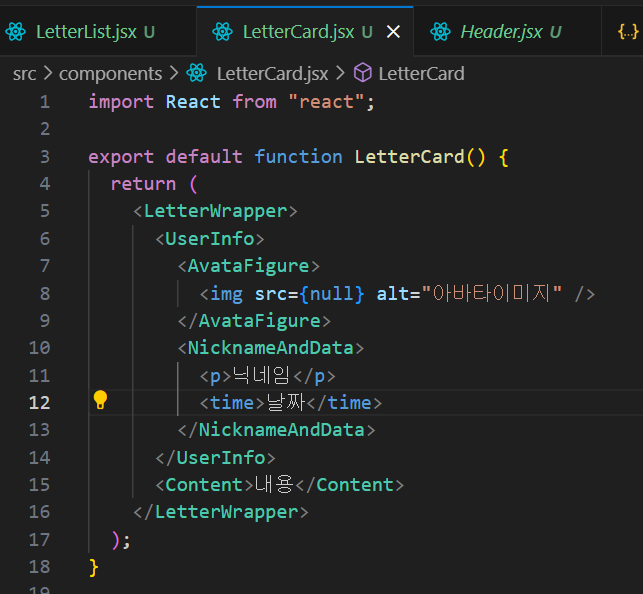The height and width of the screenshot is (594, 643).
Task: Click the LetterCard symbol breadcrumb
Action: click(421, 74)
